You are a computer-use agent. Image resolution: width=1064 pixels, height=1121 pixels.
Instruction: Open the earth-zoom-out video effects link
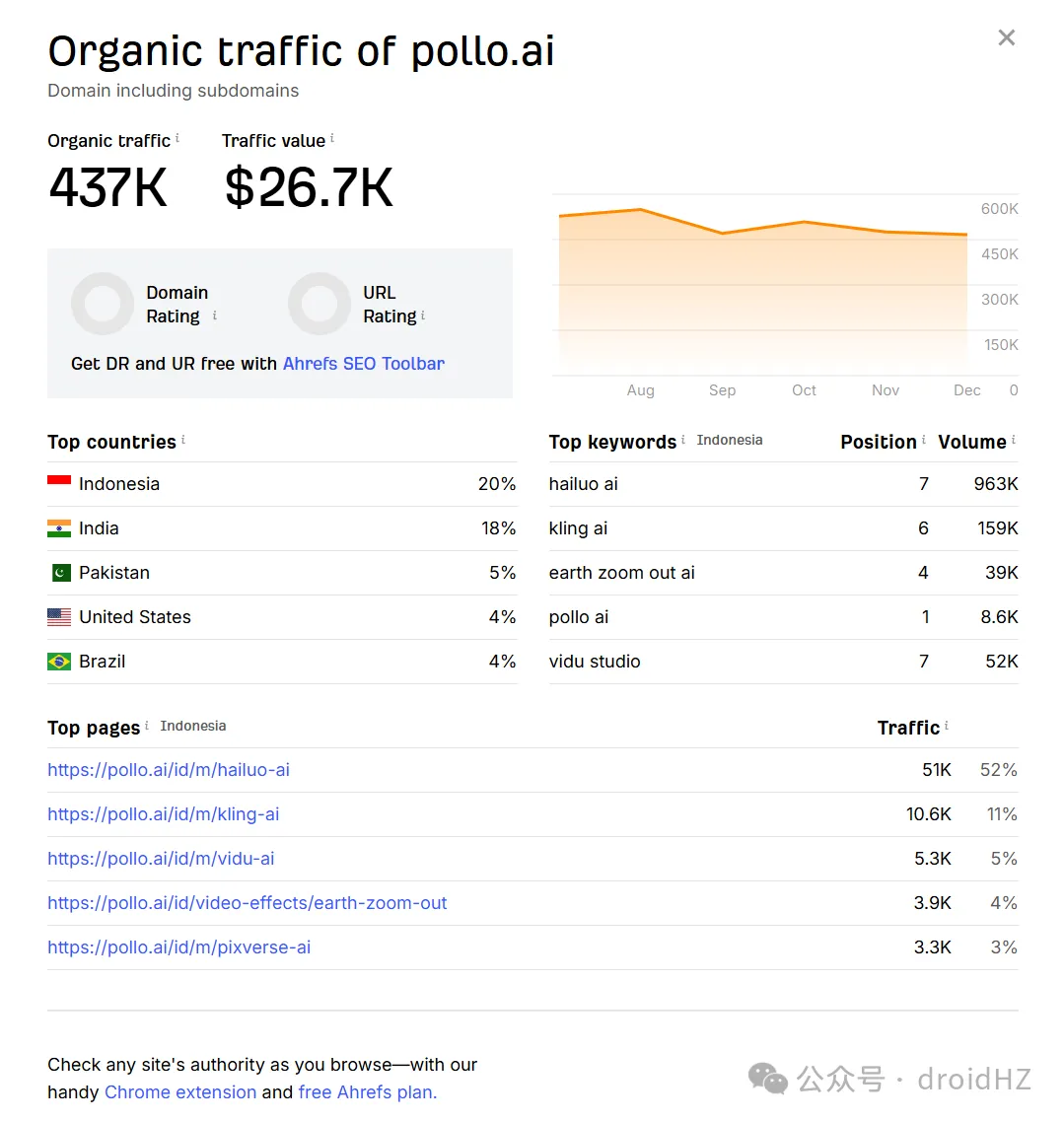coord(248,903)
